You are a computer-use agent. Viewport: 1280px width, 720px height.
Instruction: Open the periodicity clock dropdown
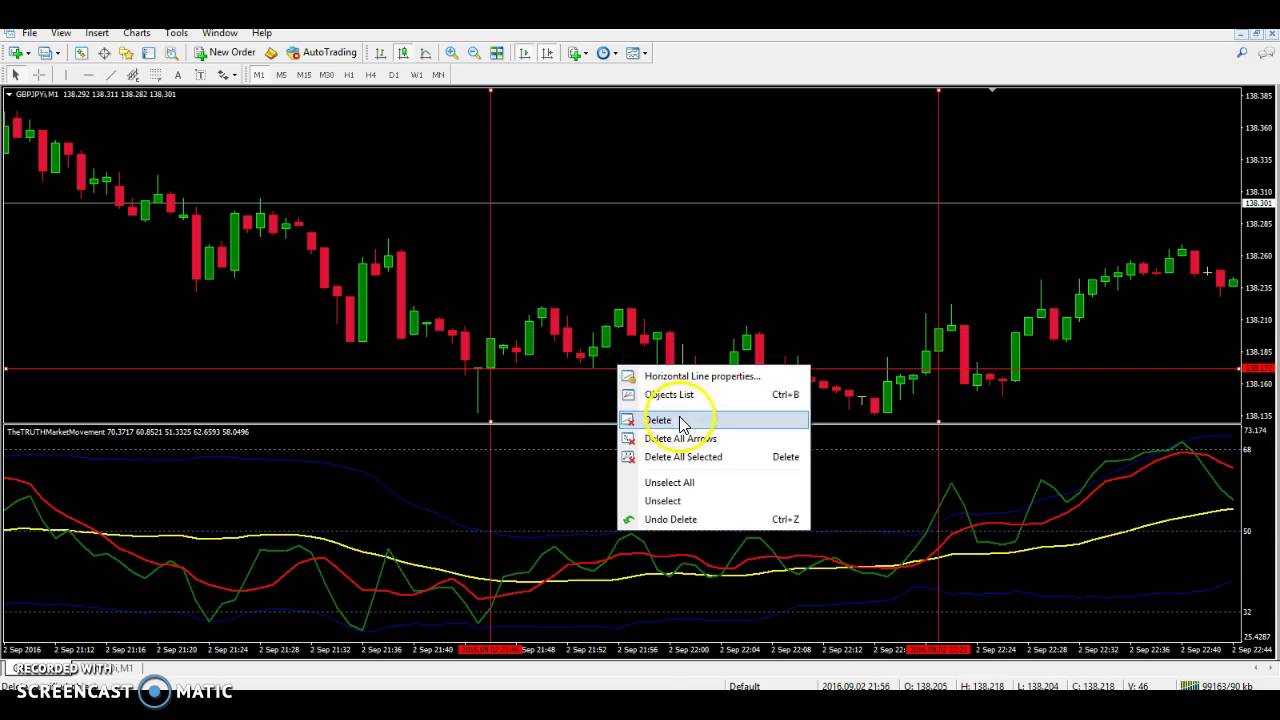[607, 53]
